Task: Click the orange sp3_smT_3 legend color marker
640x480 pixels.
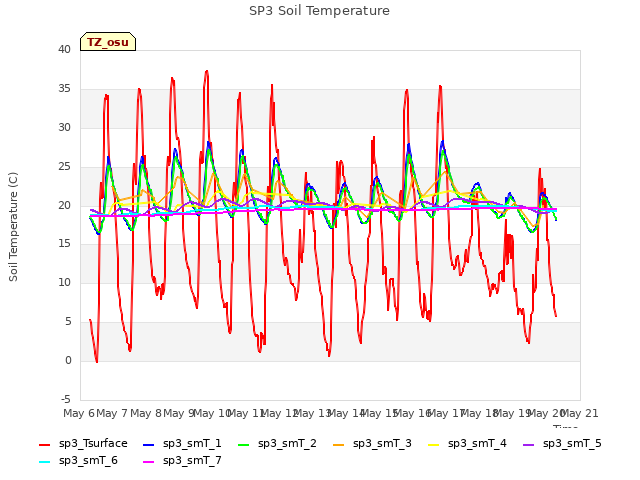Action: coord(339,444)
